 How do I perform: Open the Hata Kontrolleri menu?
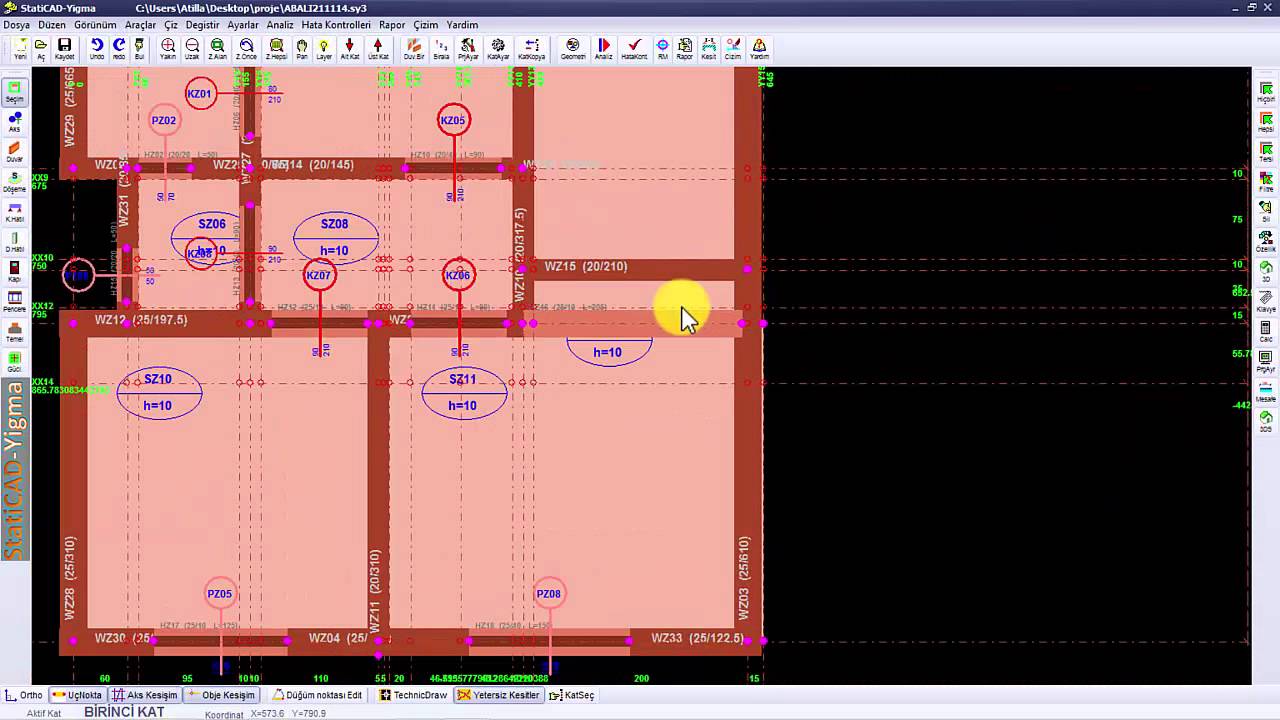(336, 25)
